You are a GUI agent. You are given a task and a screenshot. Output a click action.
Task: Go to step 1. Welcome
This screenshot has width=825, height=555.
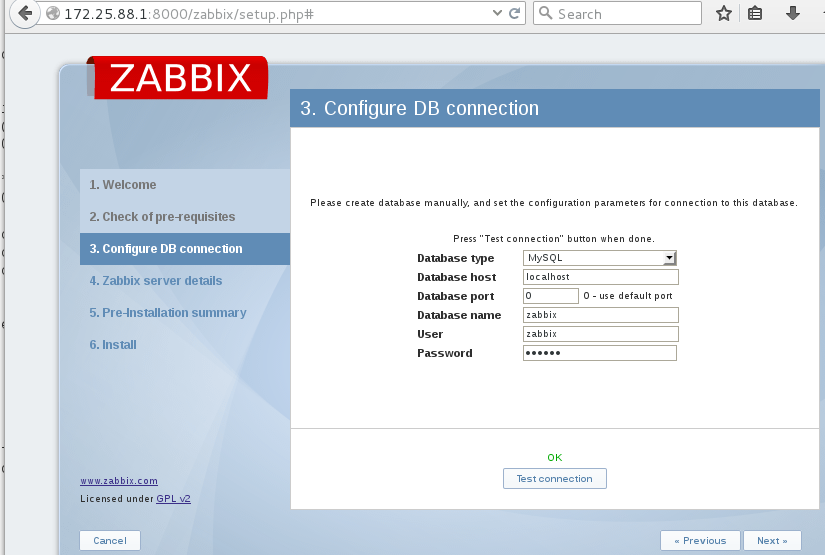pos(123,185)
